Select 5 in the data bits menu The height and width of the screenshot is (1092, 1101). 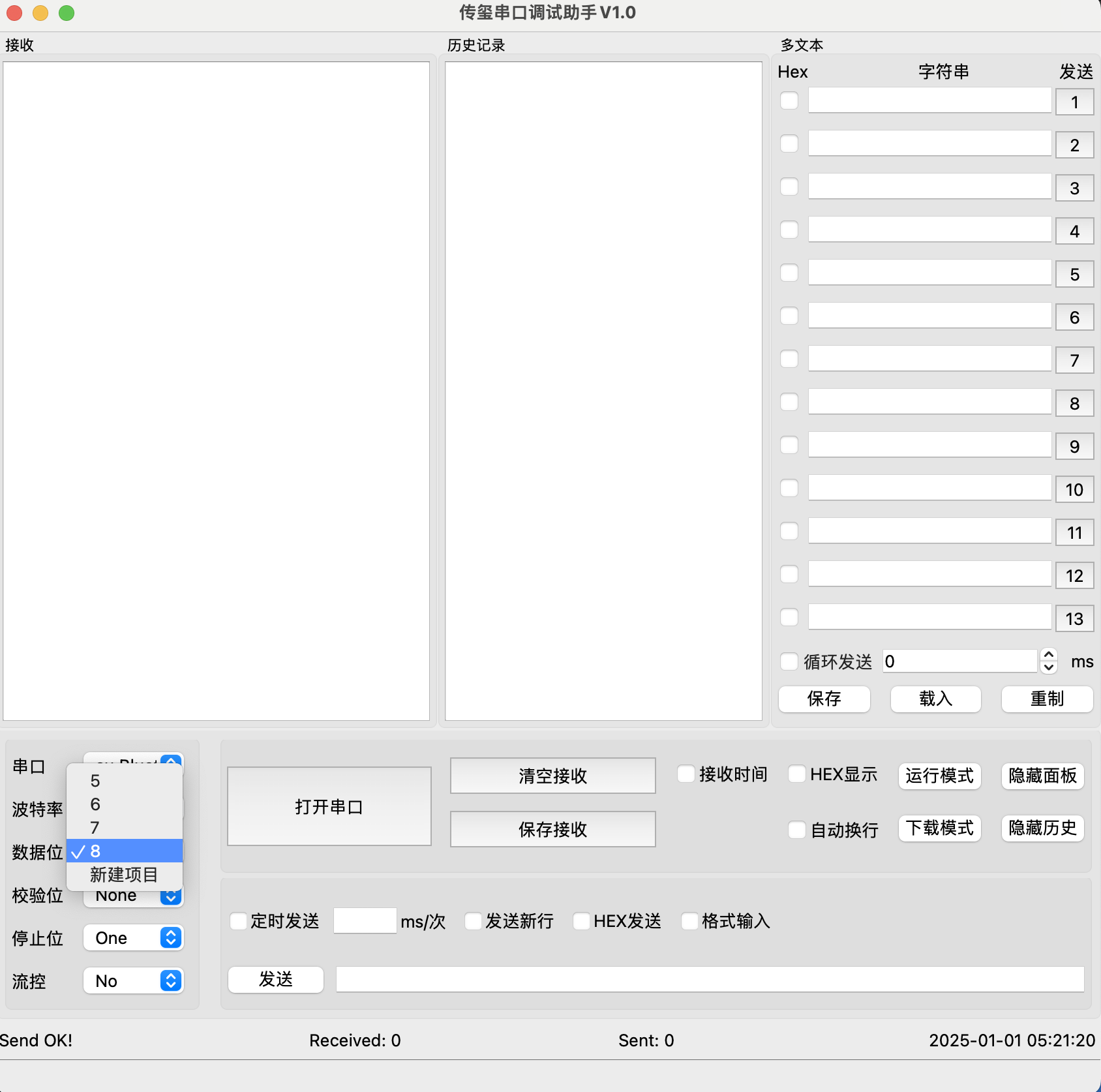tap(95, 781)
